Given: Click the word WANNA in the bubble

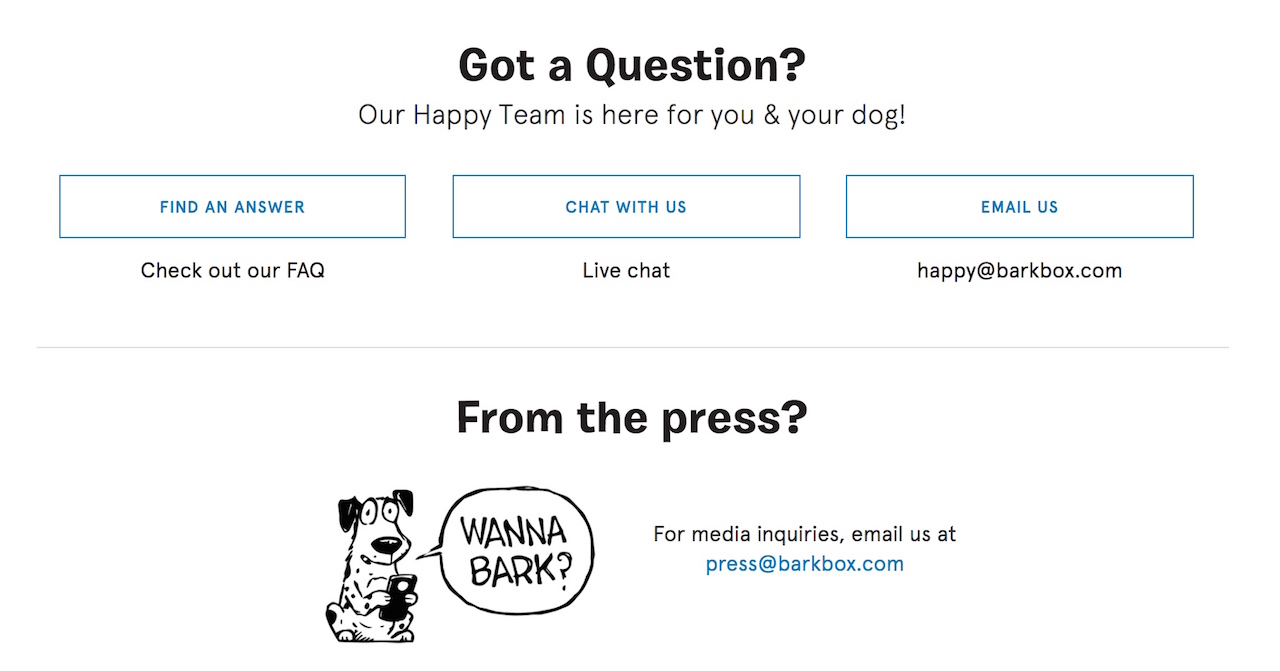Looking at the screenshot, I should pos(513,531).
